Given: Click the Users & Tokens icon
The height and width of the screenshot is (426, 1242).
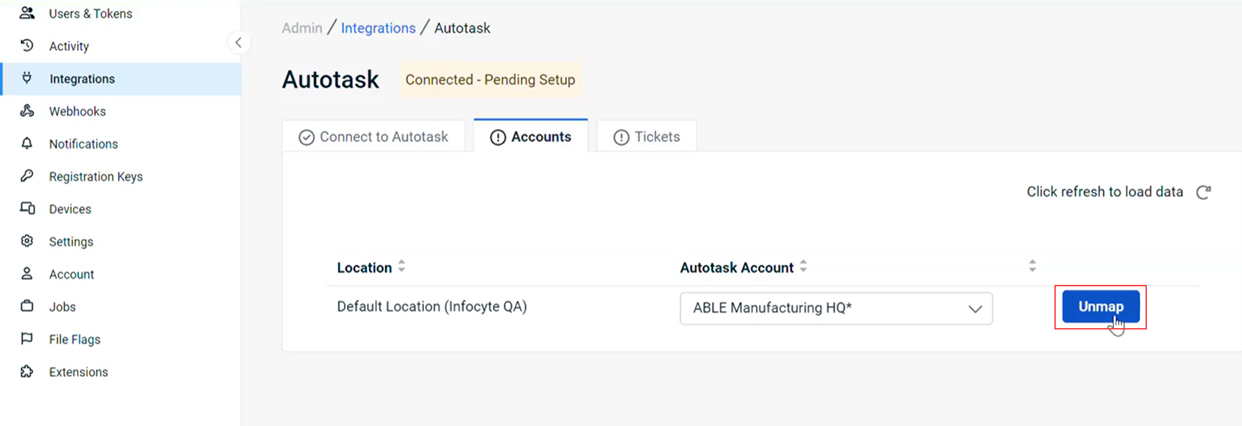Looking at the screenshot, I should [x=27, y=14].
